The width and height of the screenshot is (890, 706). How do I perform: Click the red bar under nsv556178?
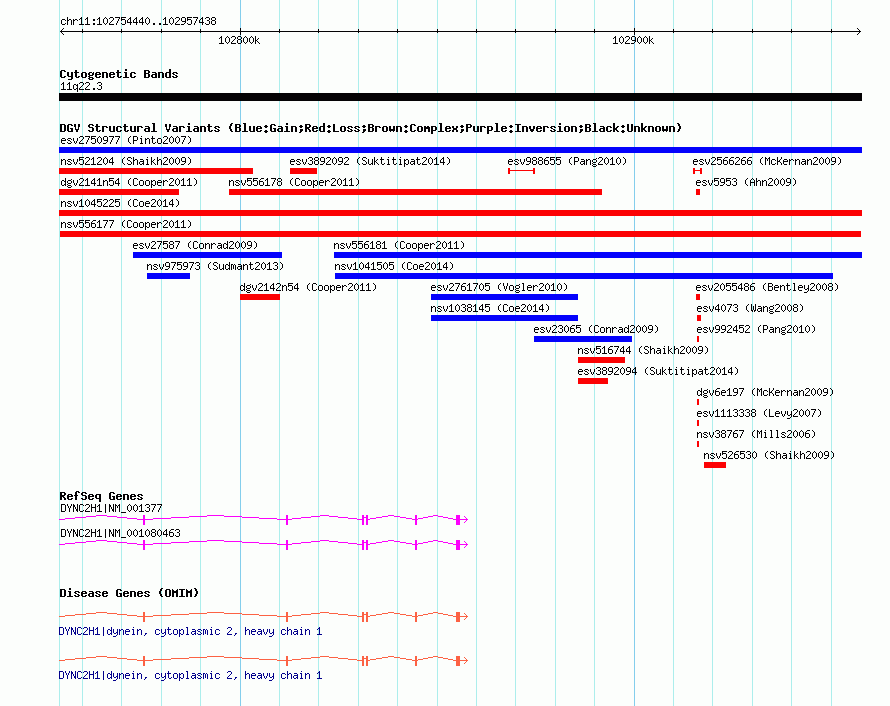(x=415, y=192)
